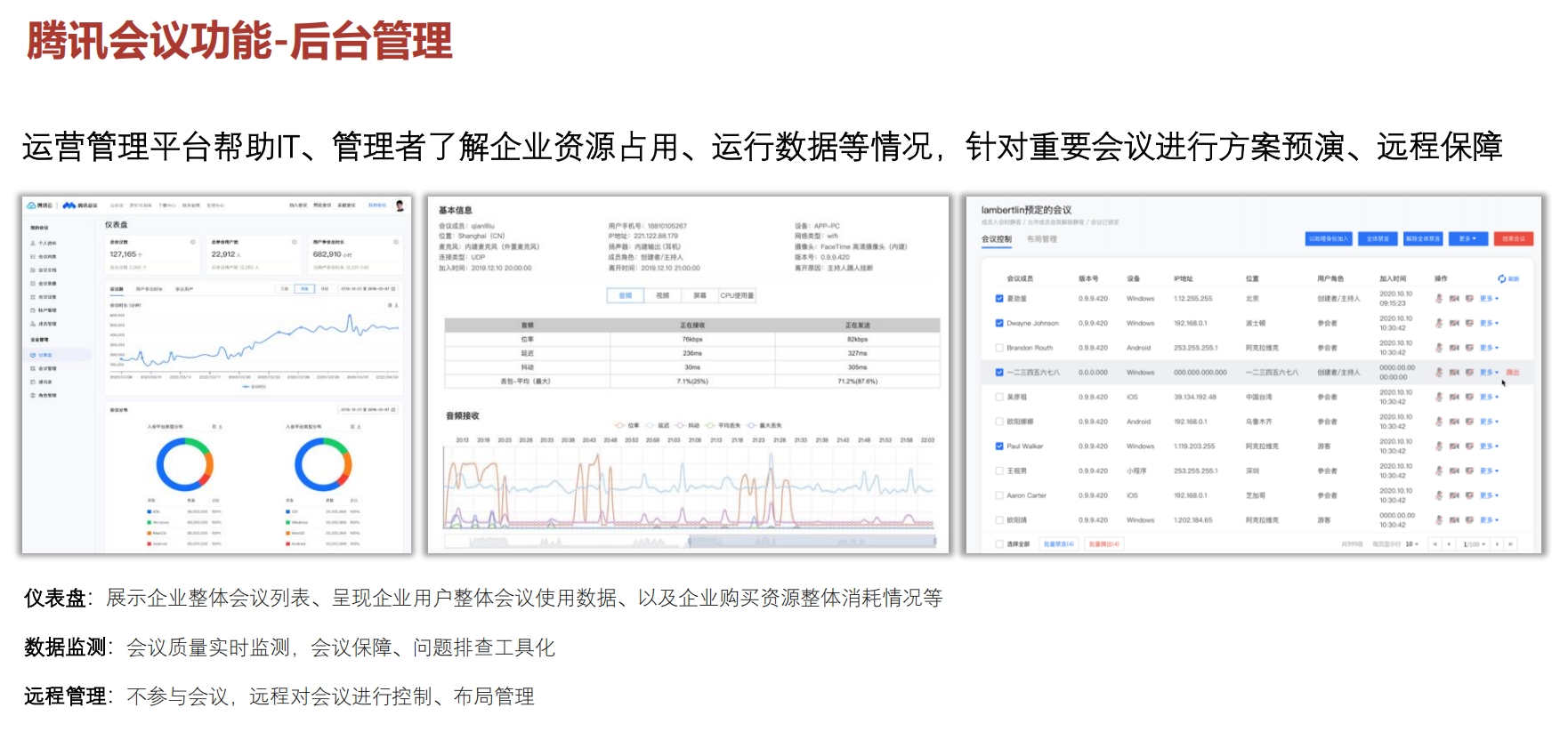
Task: Click the microphone icon in Aaron Carter's row
Action: click(x=1439, y=495)
